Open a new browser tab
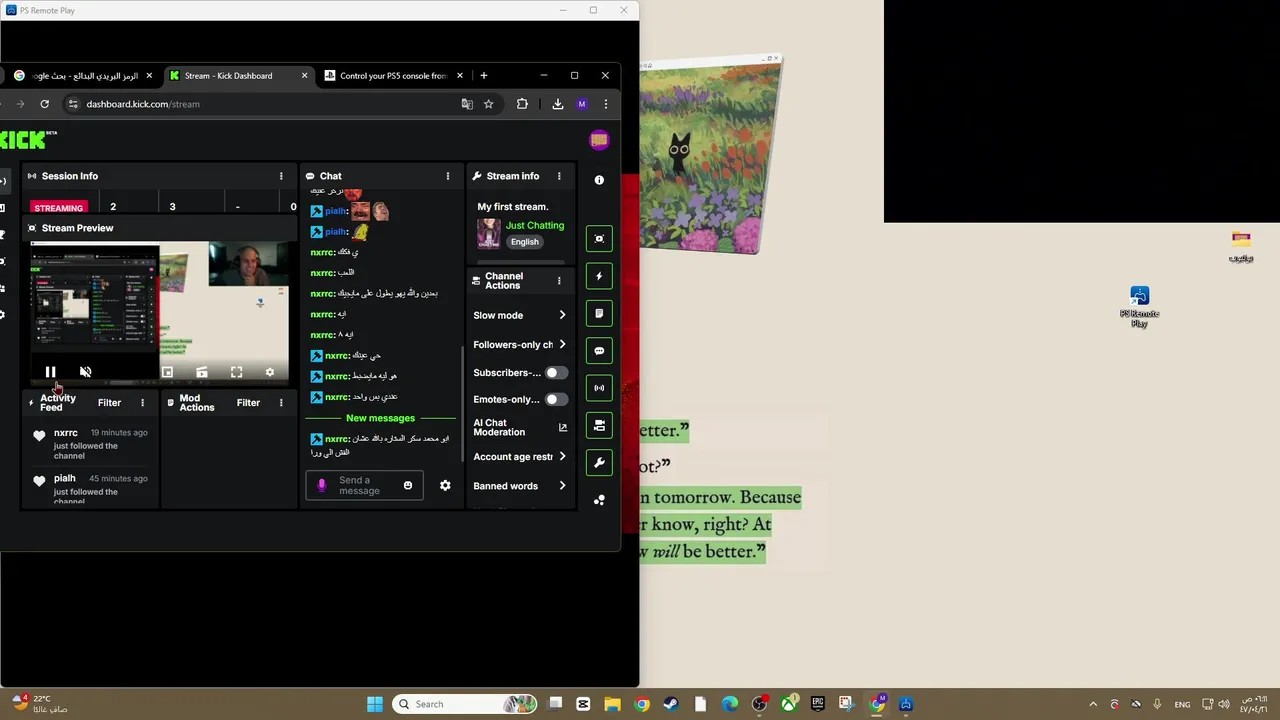This screenshot has height=720, width=1280. [483, 76]
